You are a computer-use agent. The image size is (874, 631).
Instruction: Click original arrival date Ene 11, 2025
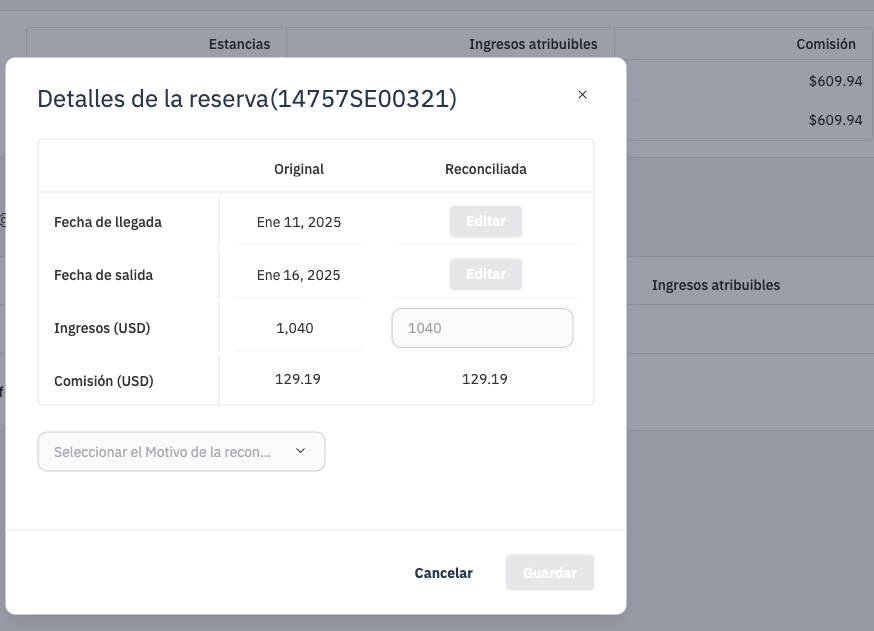pyautogui.click(x=299, y=222)
